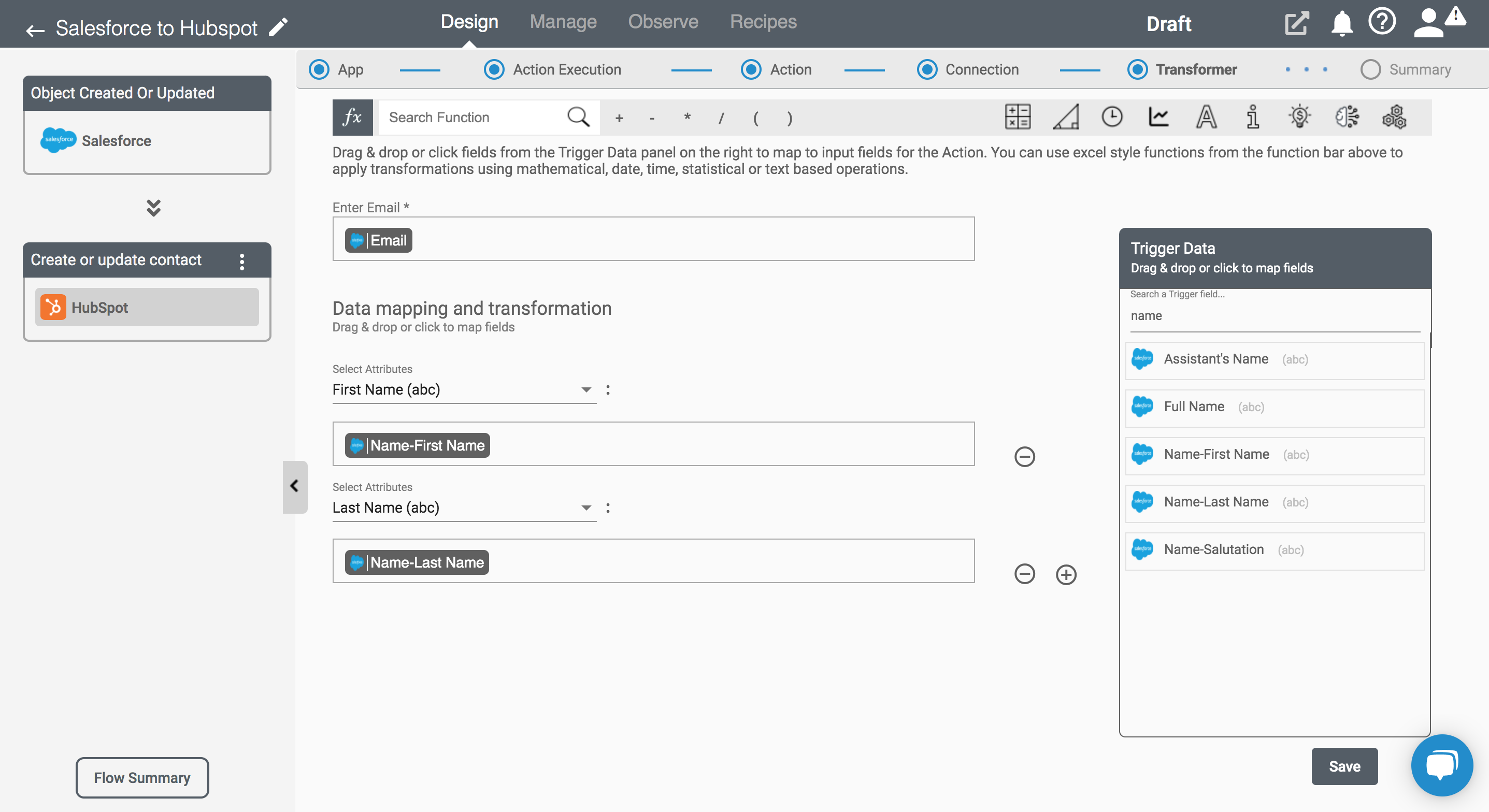Click the Email chip in email field
Screen dimensions: 1489x812
pos(378,240)
